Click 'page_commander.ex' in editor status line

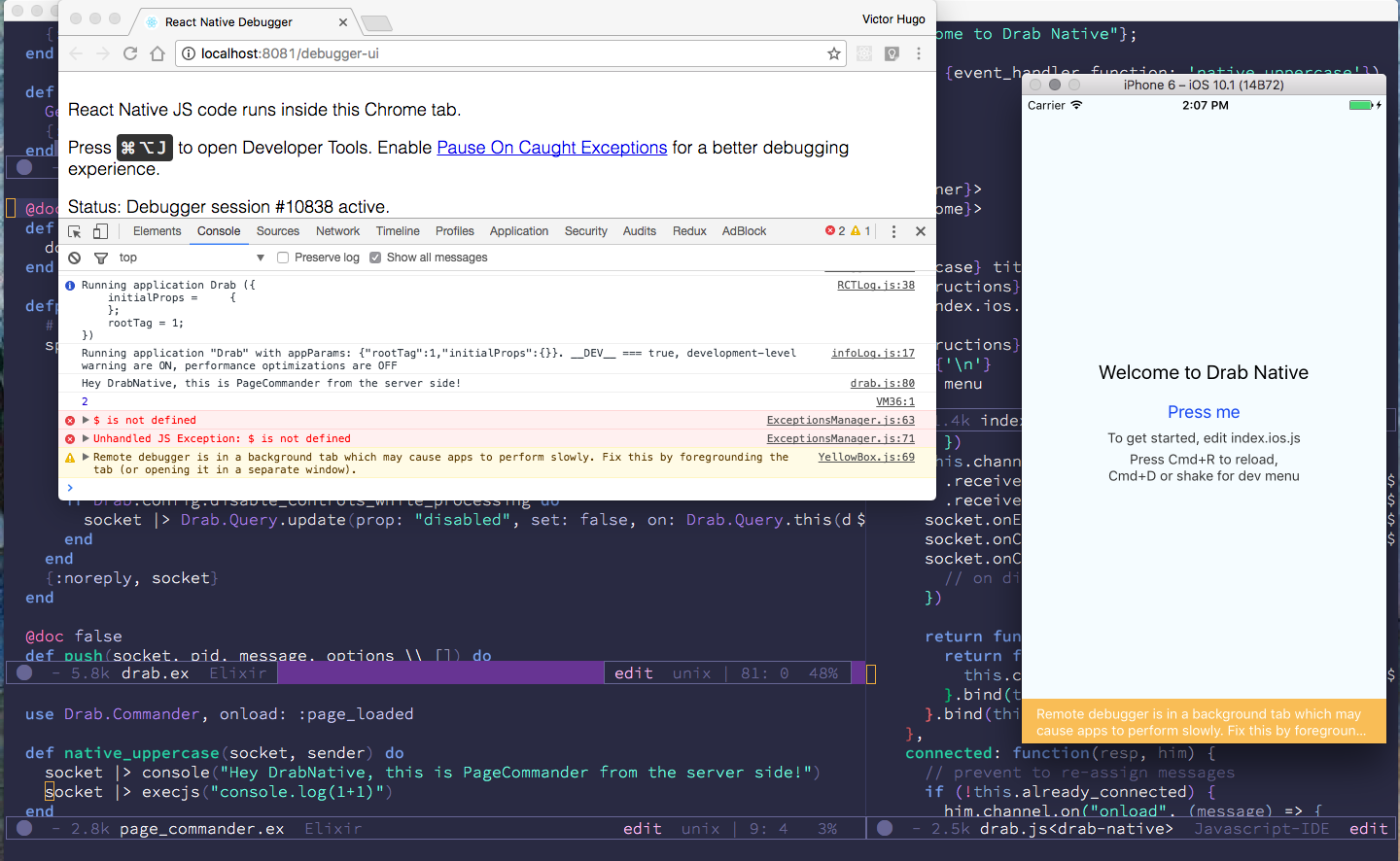coord(202,829)
